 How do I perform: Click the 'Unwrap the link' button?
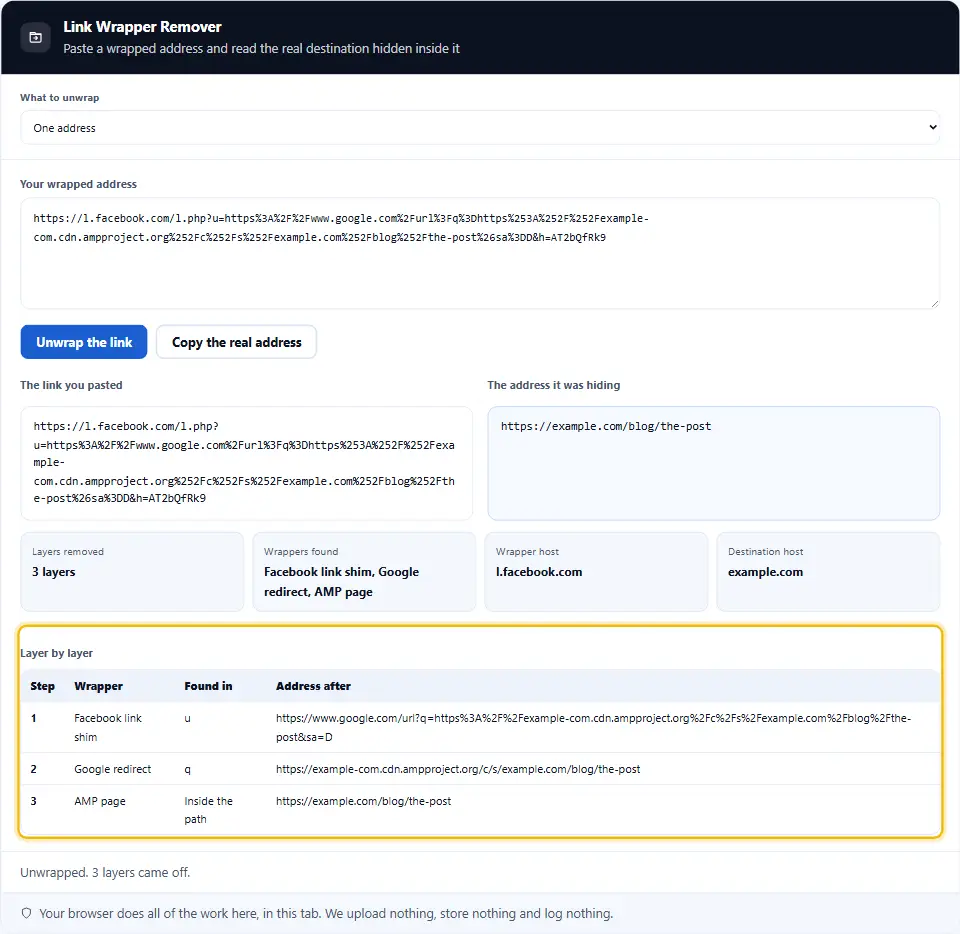(84, 342)
